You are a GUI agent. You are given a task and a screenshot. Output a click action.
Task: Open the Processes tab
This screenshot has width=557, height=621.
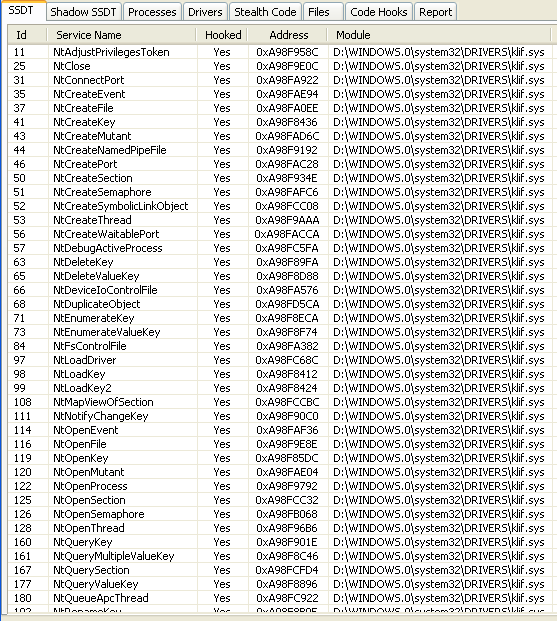[x=152, y=12]
